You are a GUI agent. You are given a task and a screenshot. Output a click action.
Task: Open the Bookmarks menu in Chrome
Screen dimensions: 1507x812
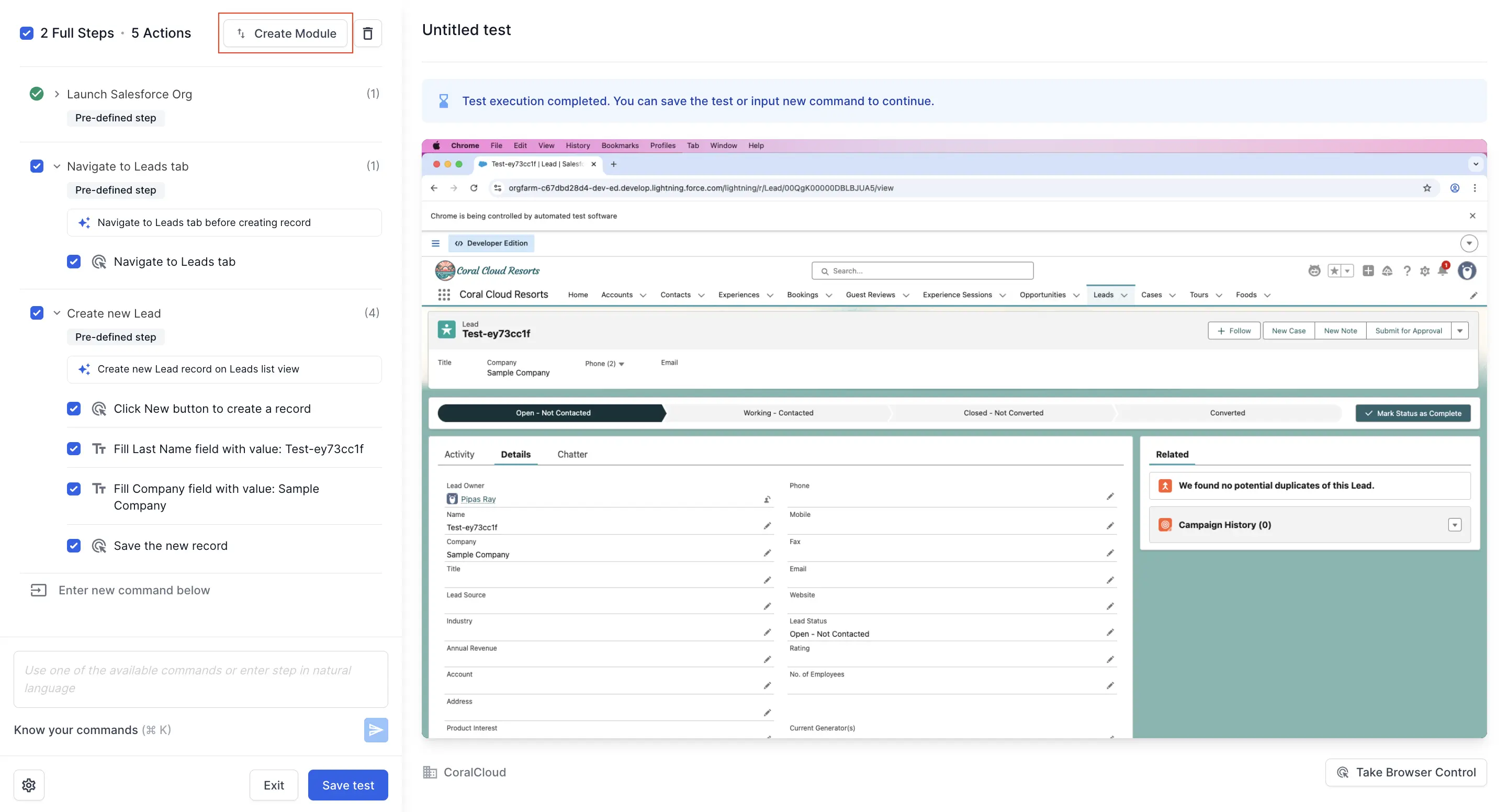coord(620,145)
